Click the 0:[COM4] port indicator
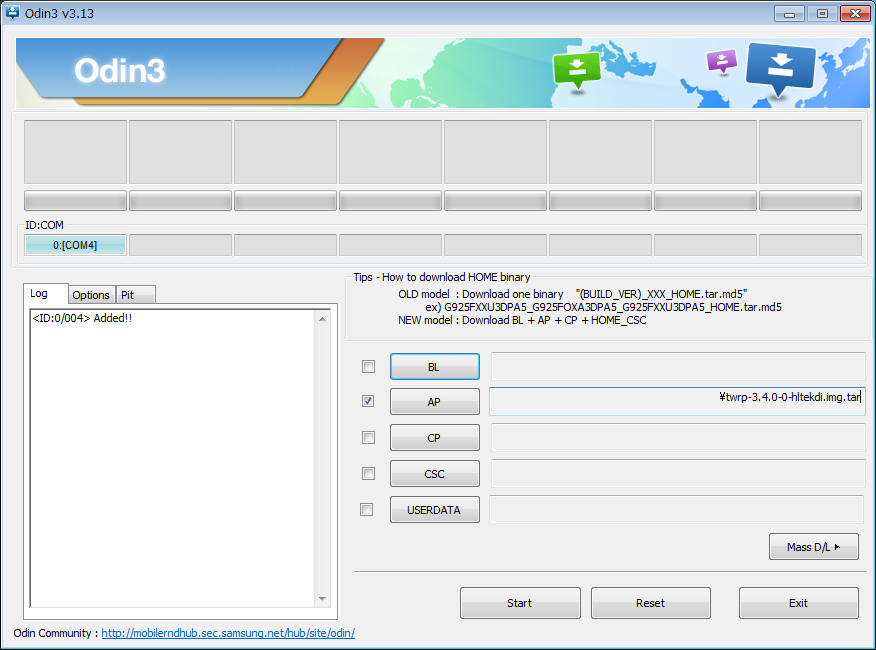Screen dimensions: 876x650 pyautogui.click(x=75, y=245)
